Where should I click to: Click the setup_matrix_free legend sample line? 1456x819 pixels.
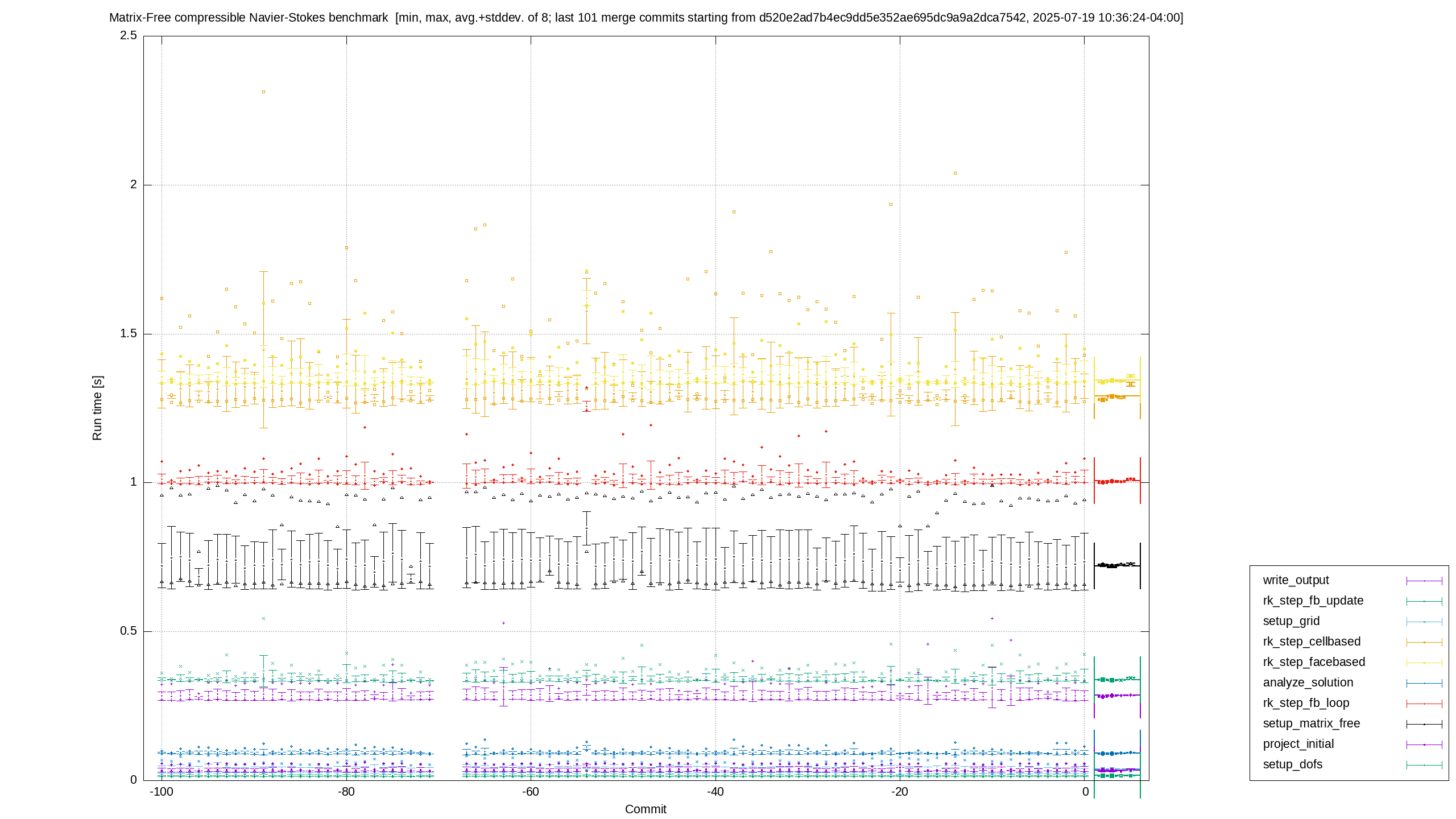1424,724
